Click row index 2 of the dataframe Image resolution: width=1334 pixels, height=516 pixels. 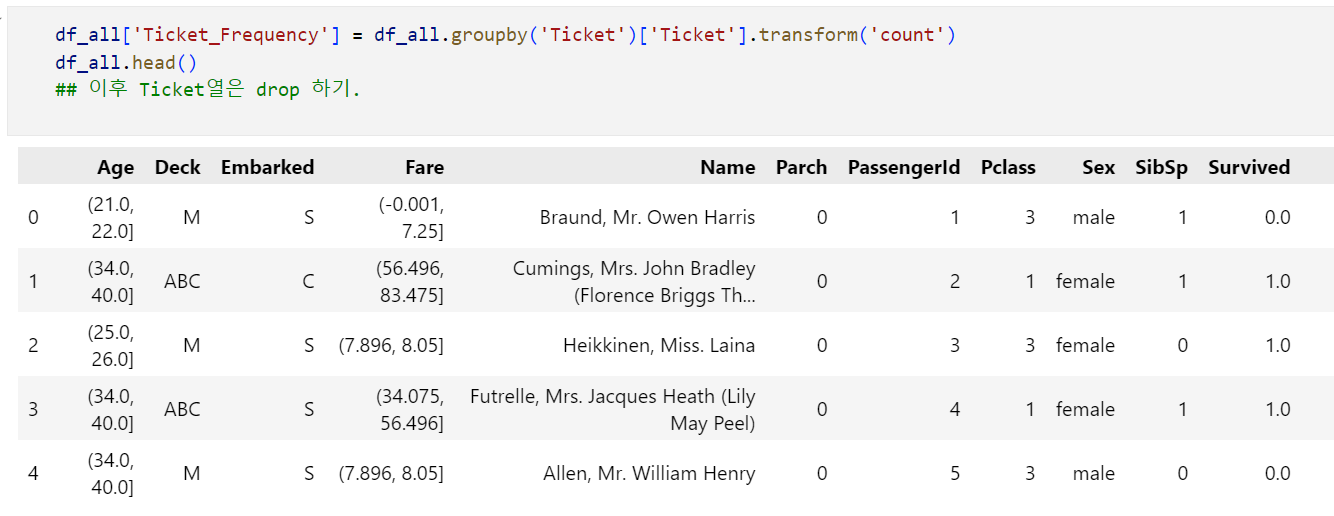pos(33,345)
